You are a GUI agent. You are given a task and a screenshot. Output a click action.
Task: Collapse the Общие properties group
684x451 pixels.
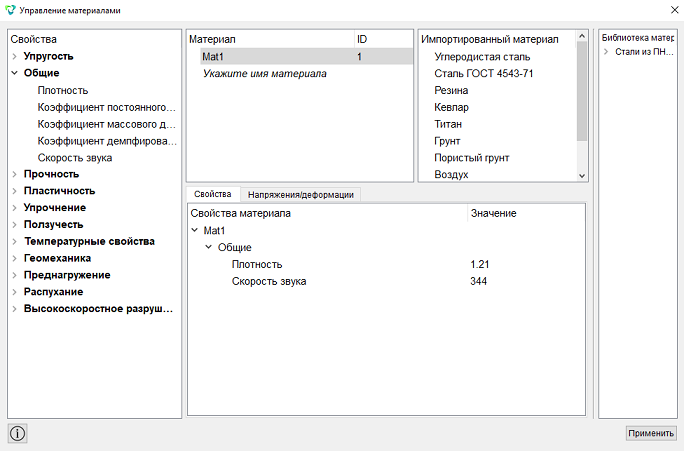14,73
